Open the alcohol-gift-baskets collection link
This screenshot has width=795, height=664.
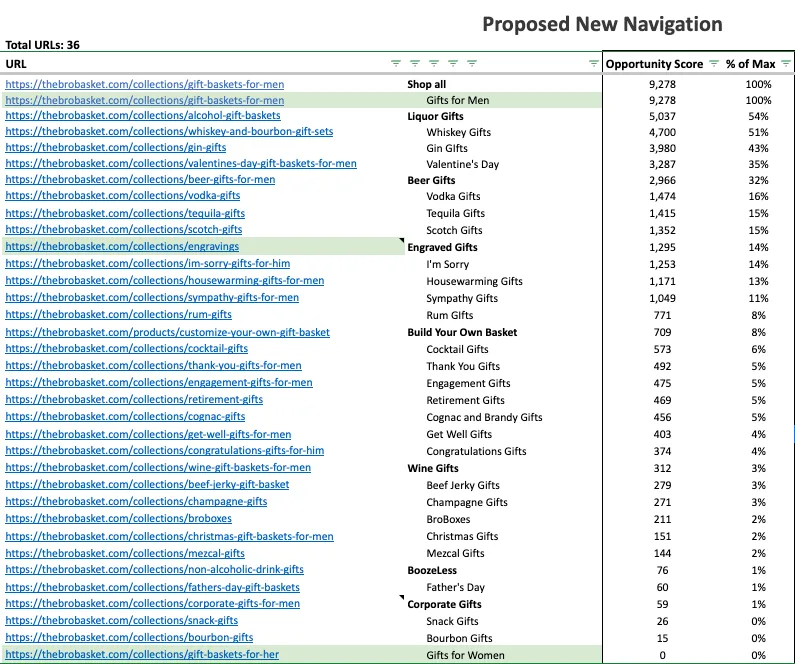coord(143,116)
